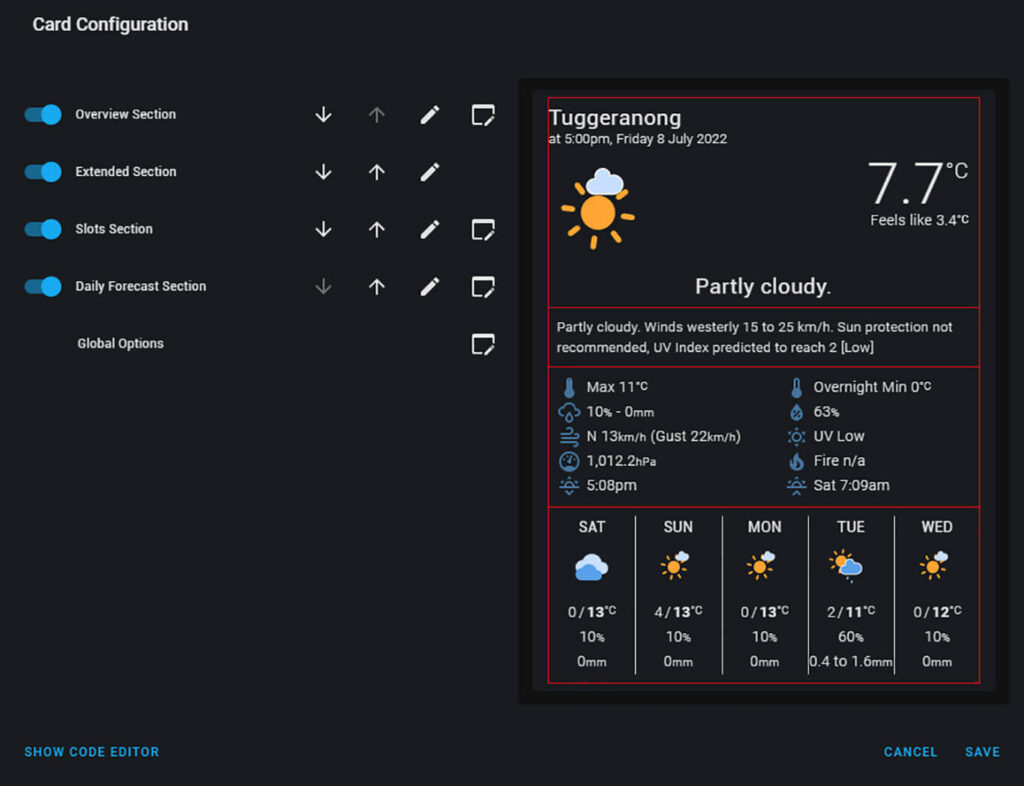Click the Max 11°C thermometer icon
1024x786 pixels.
click(x=569, y=388)
